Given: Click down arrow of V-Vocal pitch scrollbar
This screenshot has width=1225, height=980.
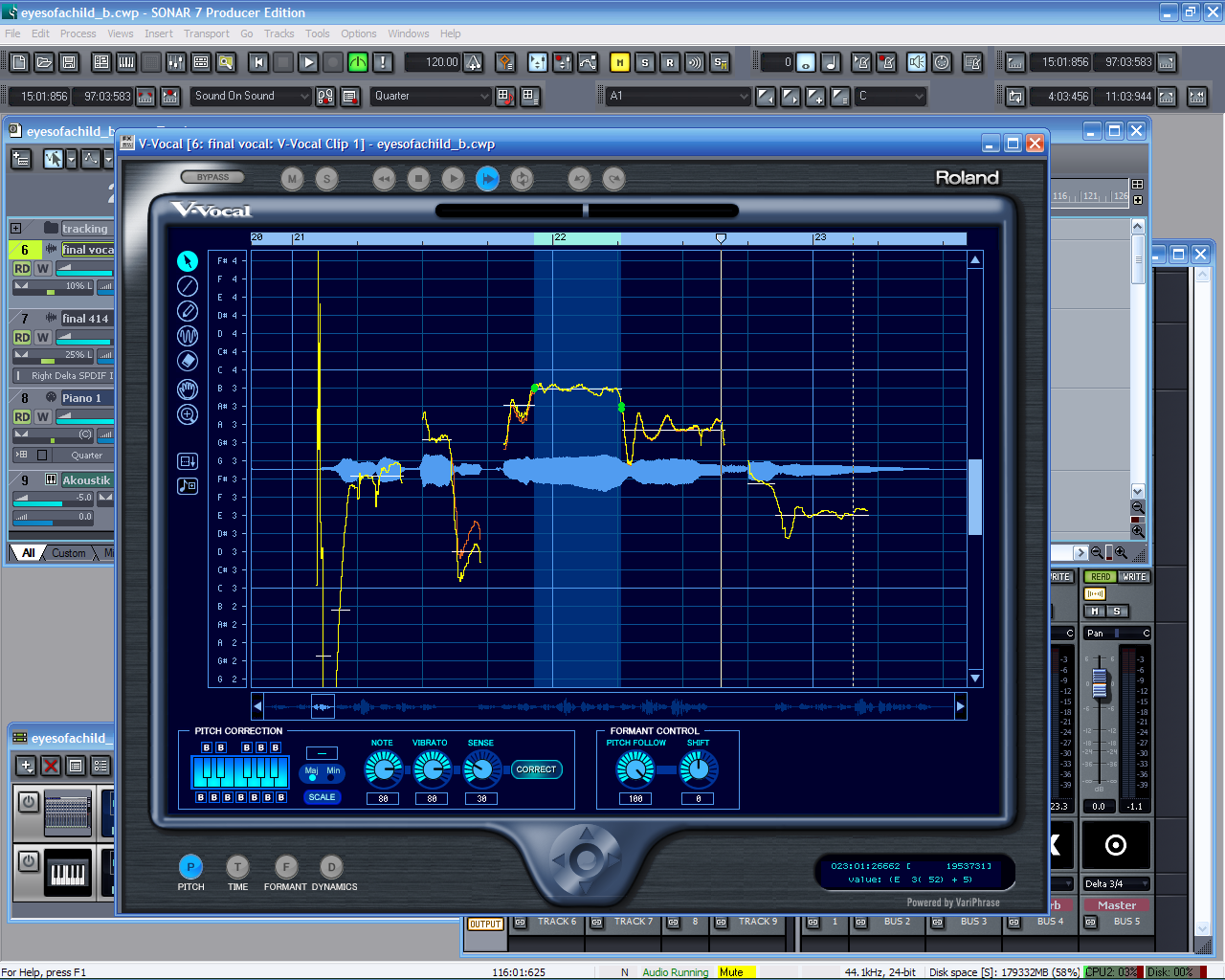Looking at the screenshot, I should pyautogui.click(x=975, y=678).
